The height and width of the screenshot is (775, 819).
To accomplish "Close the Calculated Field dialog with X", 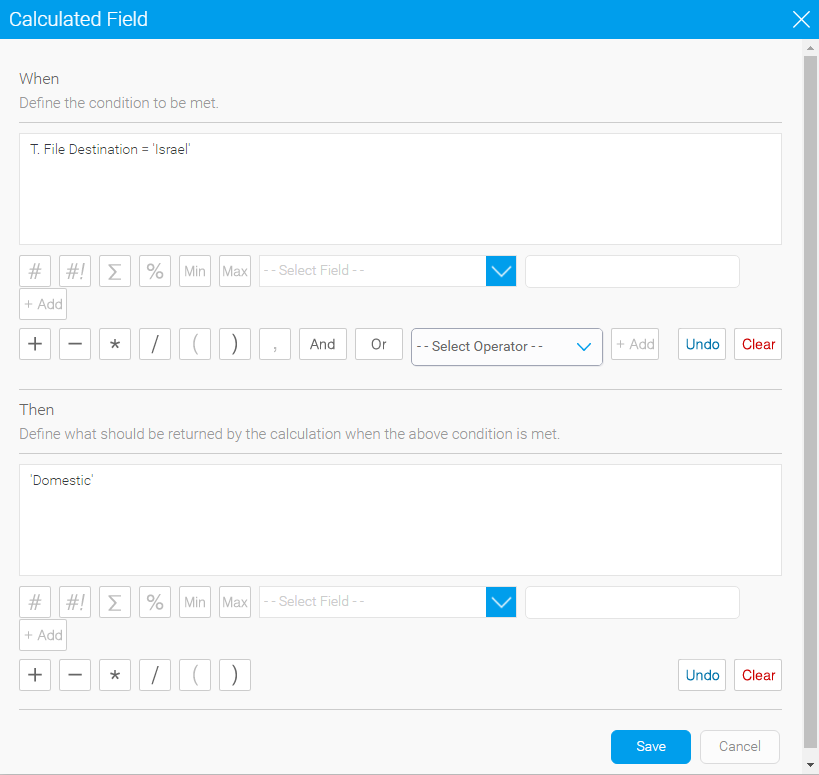I will [801, 19].
